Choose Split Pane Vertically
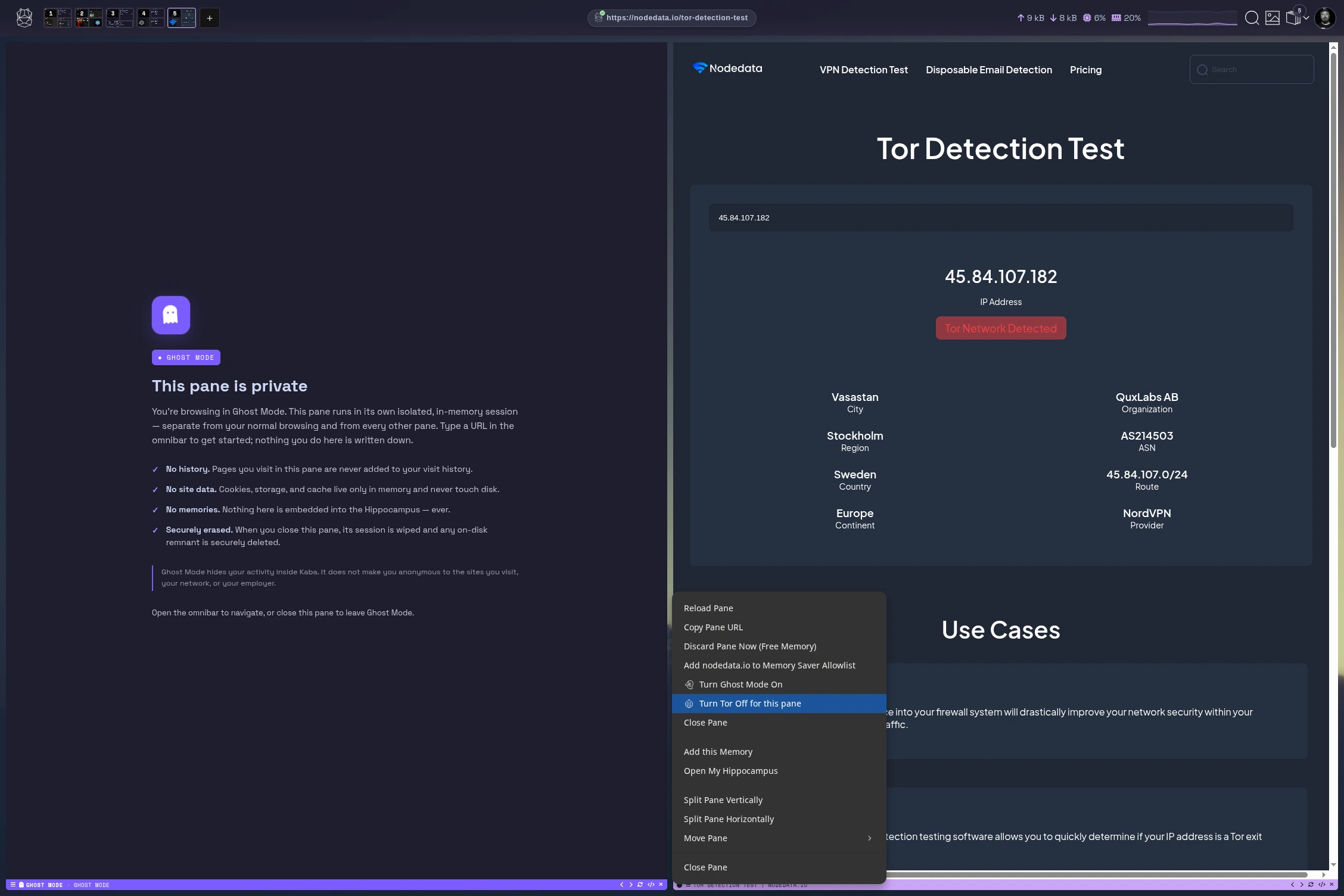The image size is (1344, 896). pyautogui.click(x=779, y=800)
